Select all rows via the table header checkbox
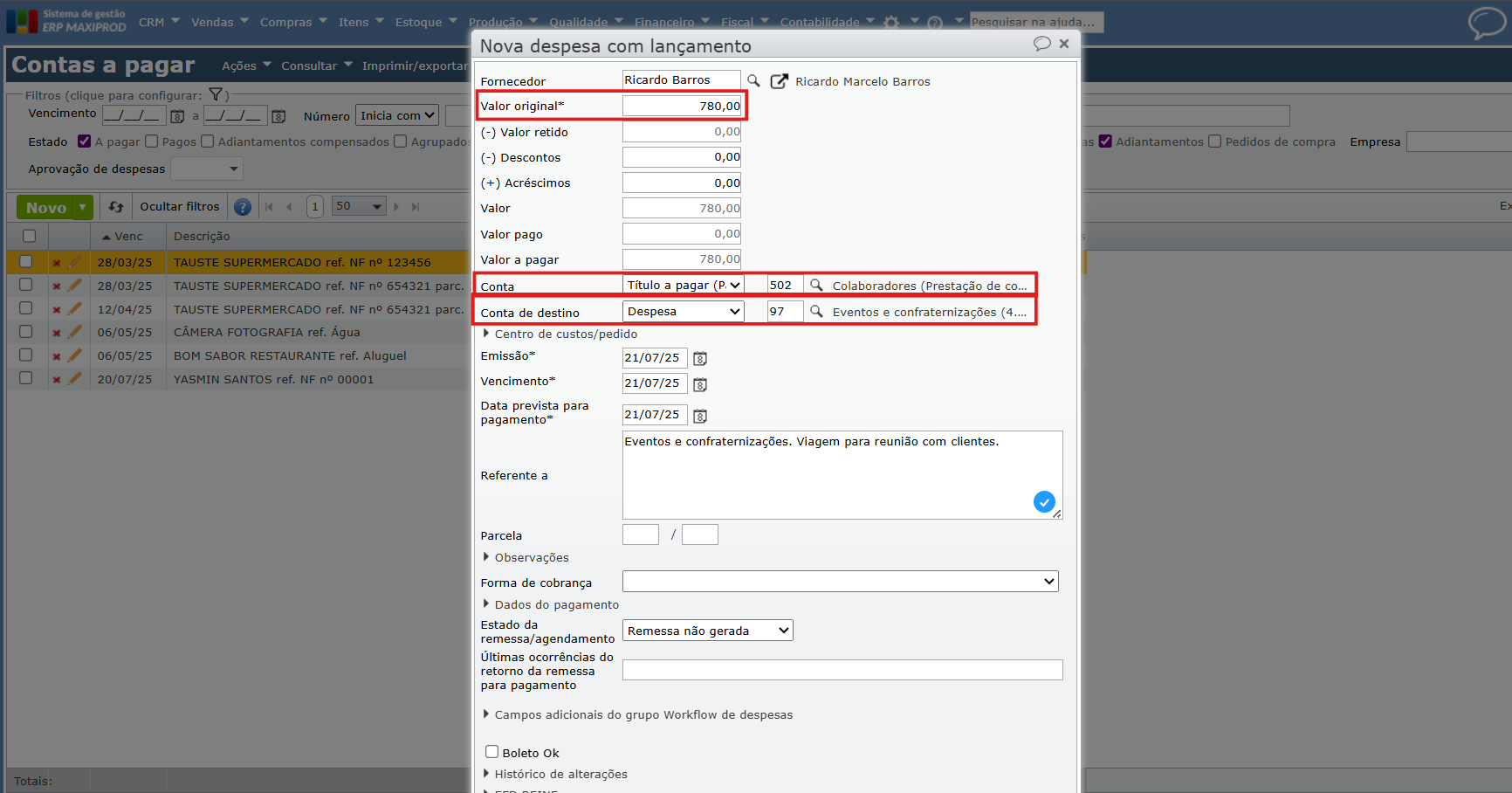 [x=29, y=236]
